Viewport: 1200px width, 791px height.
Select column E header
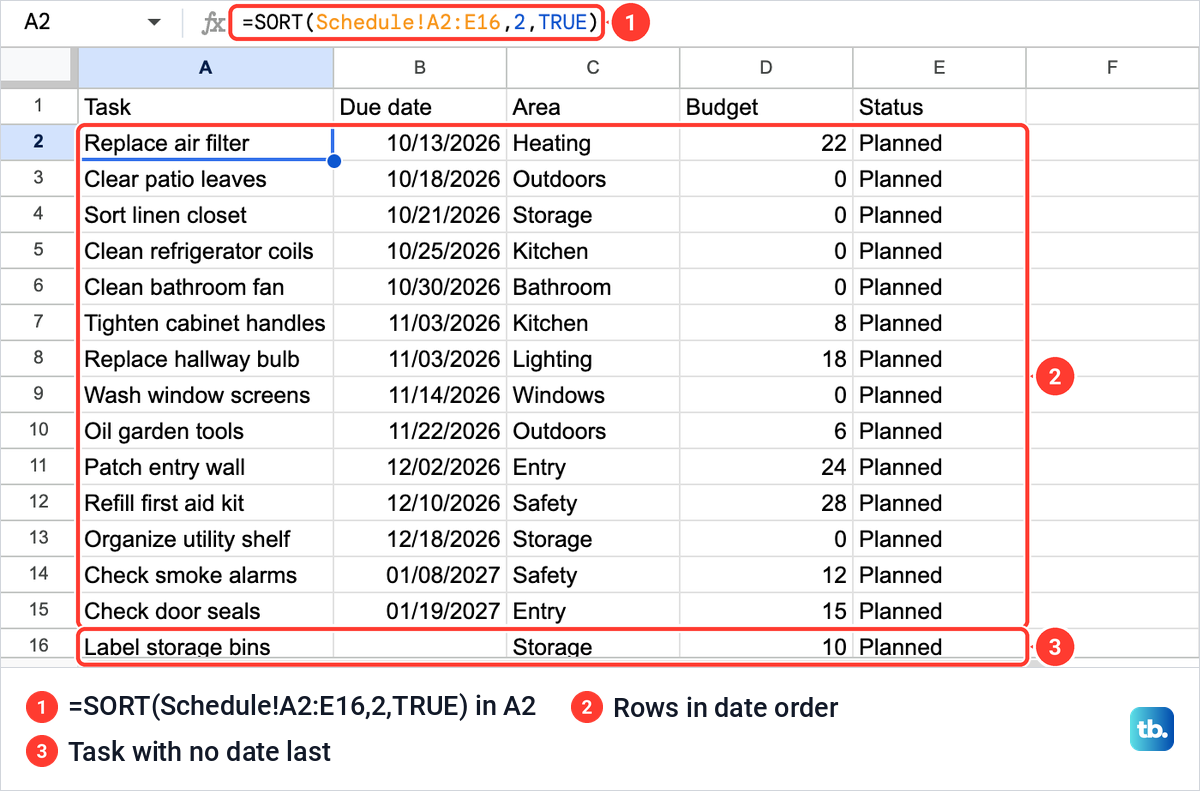pos(939,67)
